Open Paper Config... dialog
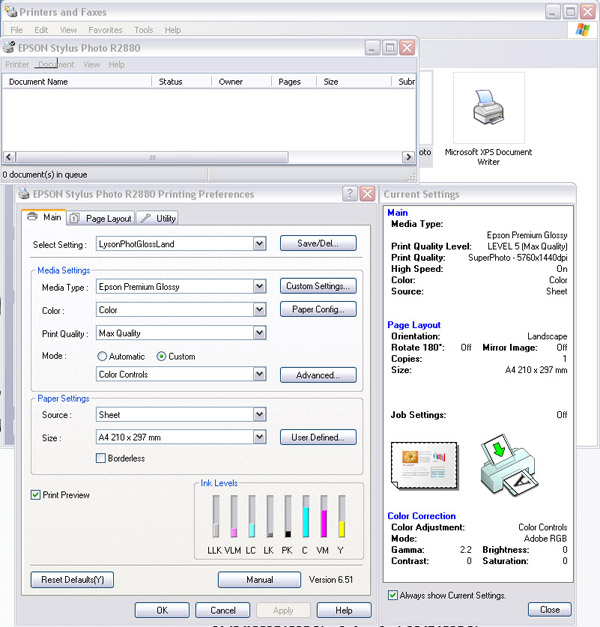The width and height of the screenshot is (600, 627). tap(318, 309)
